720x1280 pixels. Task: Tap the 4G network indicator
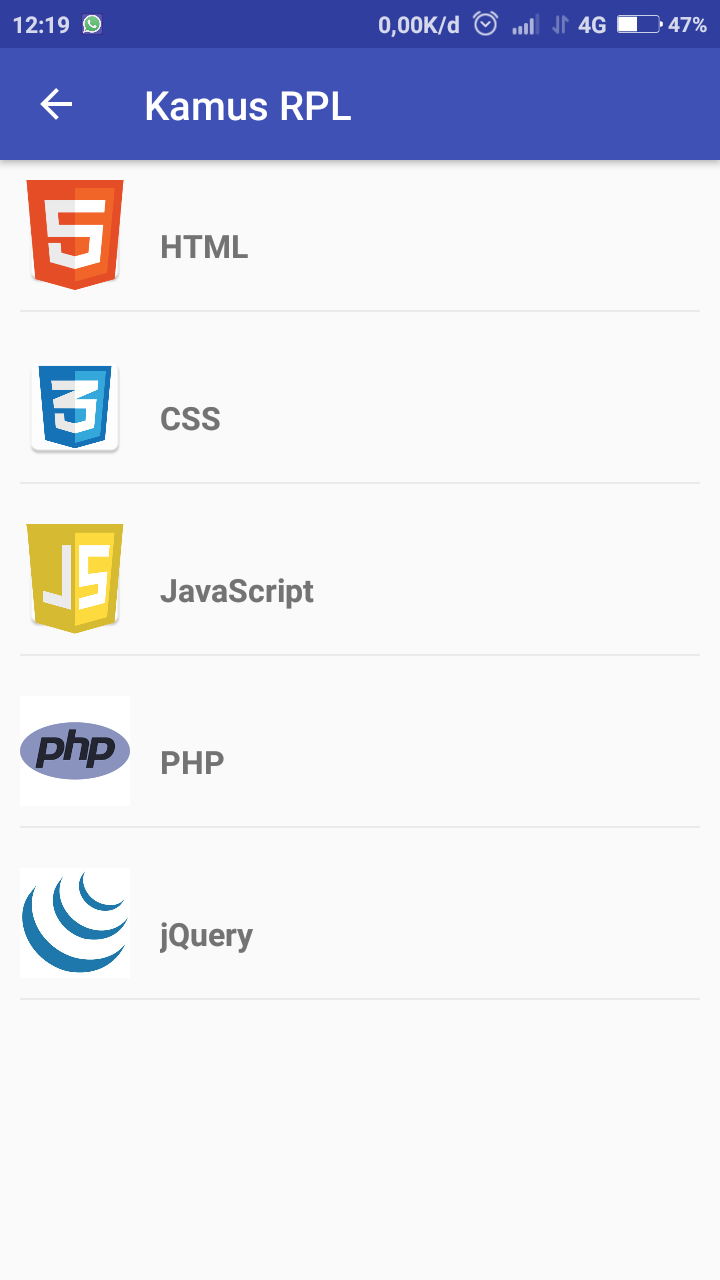[592, 25]
